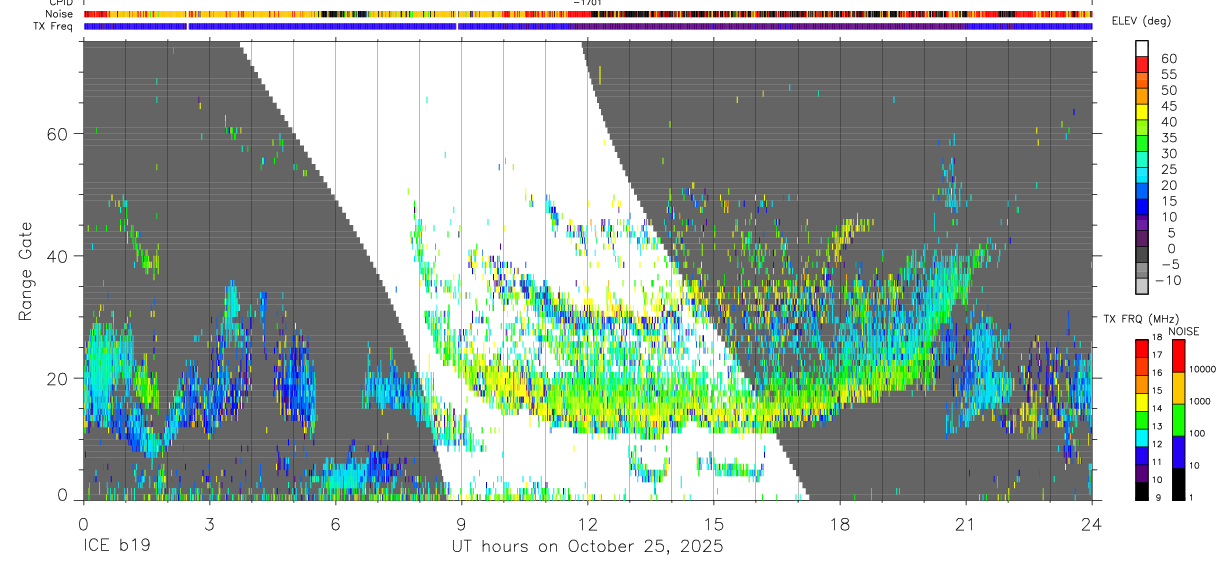Click the white top swatch of ELEV colorbar
The image size is (1228, 567).
(1143, 49)
